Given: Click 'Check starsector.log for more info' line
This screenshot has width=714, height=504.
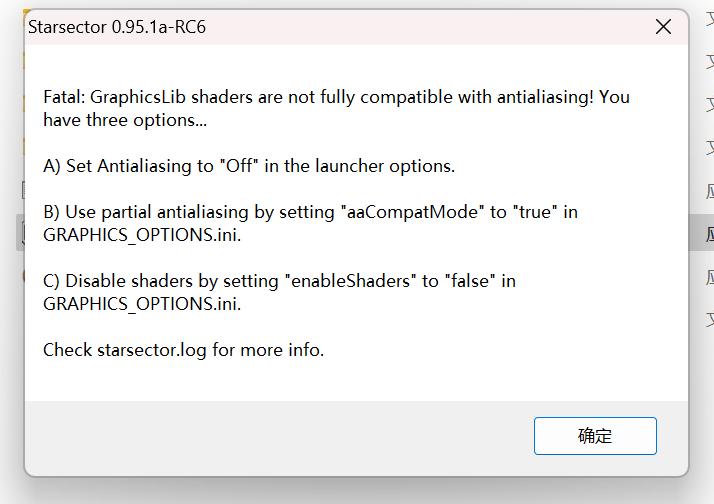Looking at the screenshot, I should (x=184, y=350).
